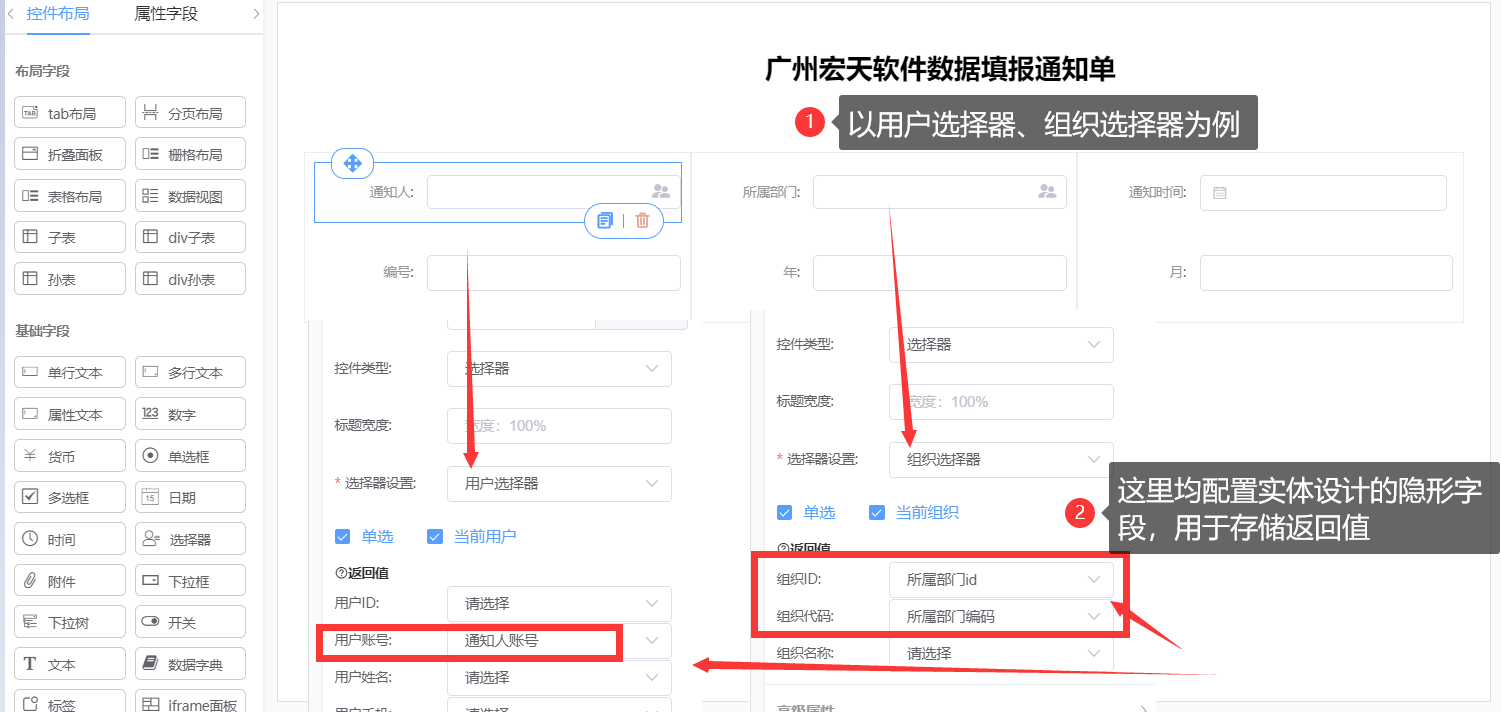Toggle the 单选 checkbox beside 当前用户
This screenshot has width=1501, height=712.
click(342, 536)
